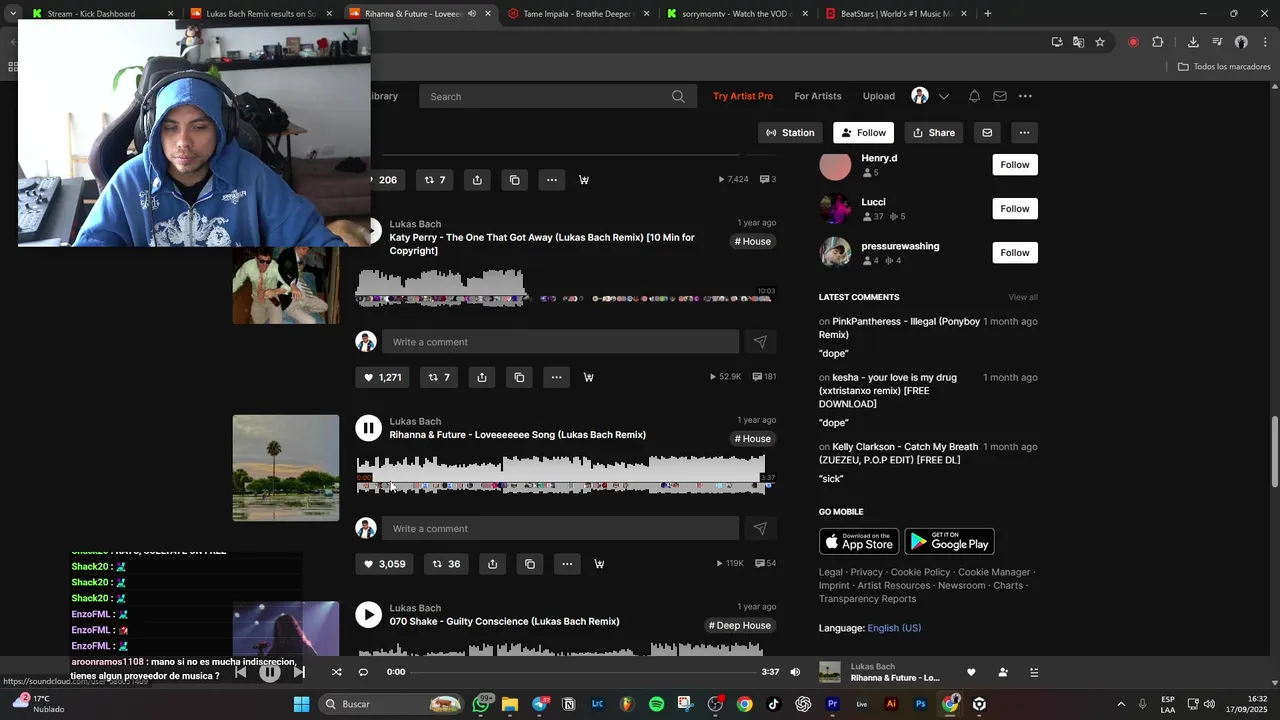
Task: Click bottom player progress bar
Action: (585, 672)
